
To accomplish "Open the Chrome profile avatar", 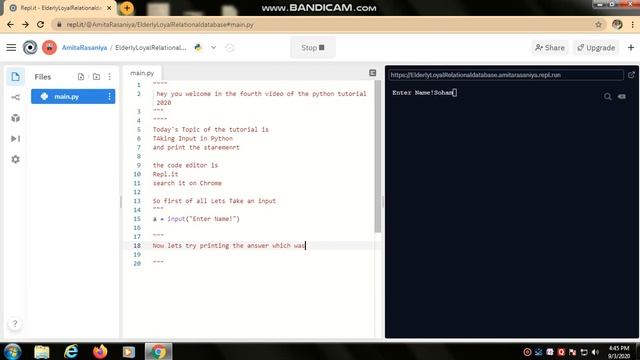I will click(x=617, y=24).
